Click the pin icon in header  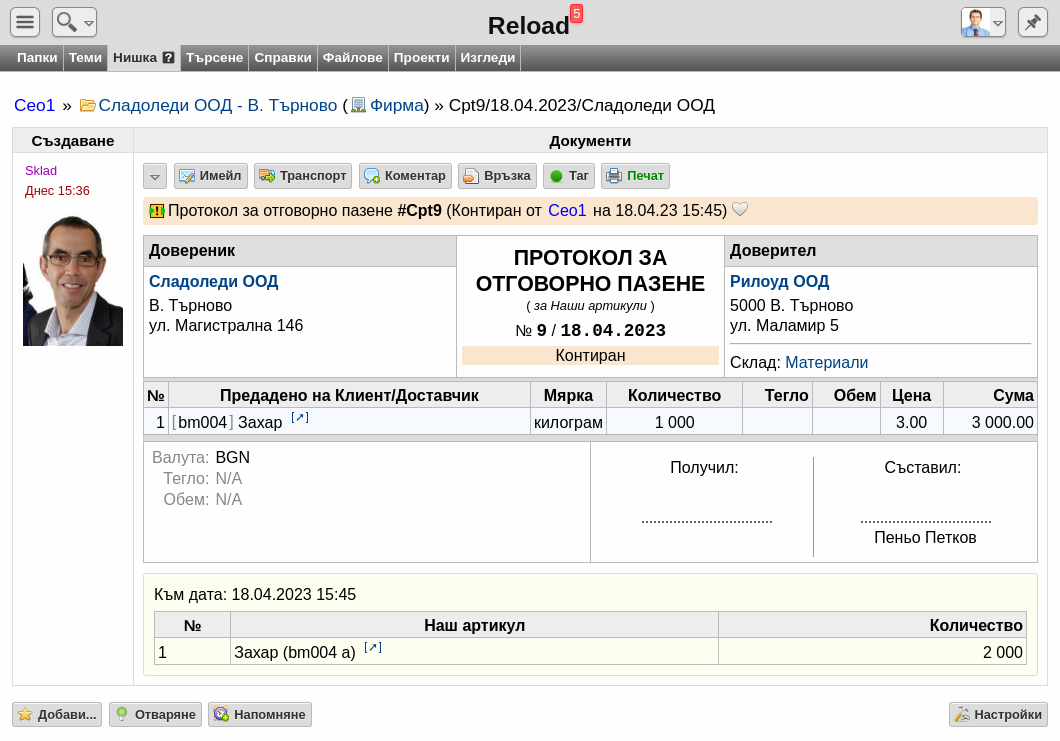pyautogui.click(x=1032, y=22)
